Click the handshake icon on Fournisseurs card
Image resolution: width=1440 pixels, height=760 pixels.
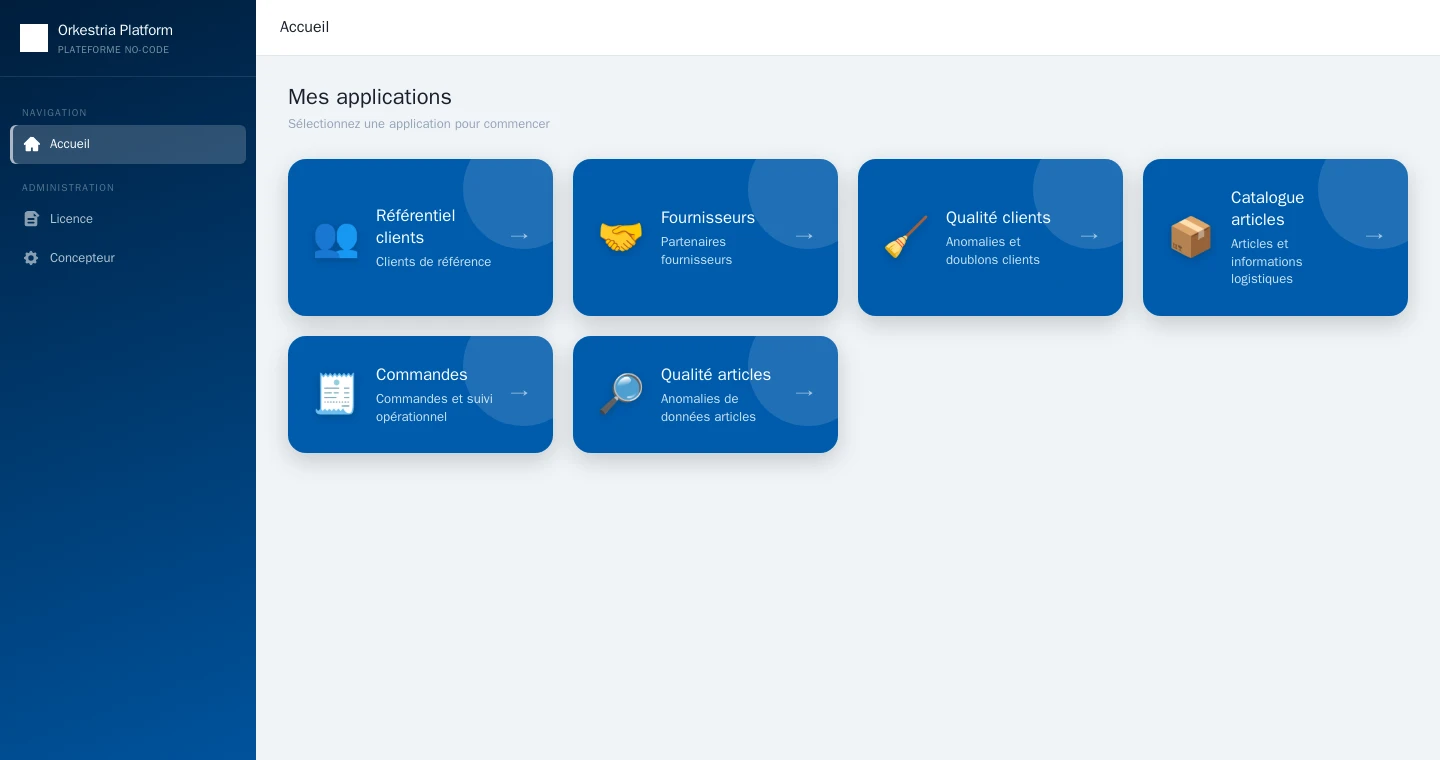pyautogui.click(x=621, y=238)
